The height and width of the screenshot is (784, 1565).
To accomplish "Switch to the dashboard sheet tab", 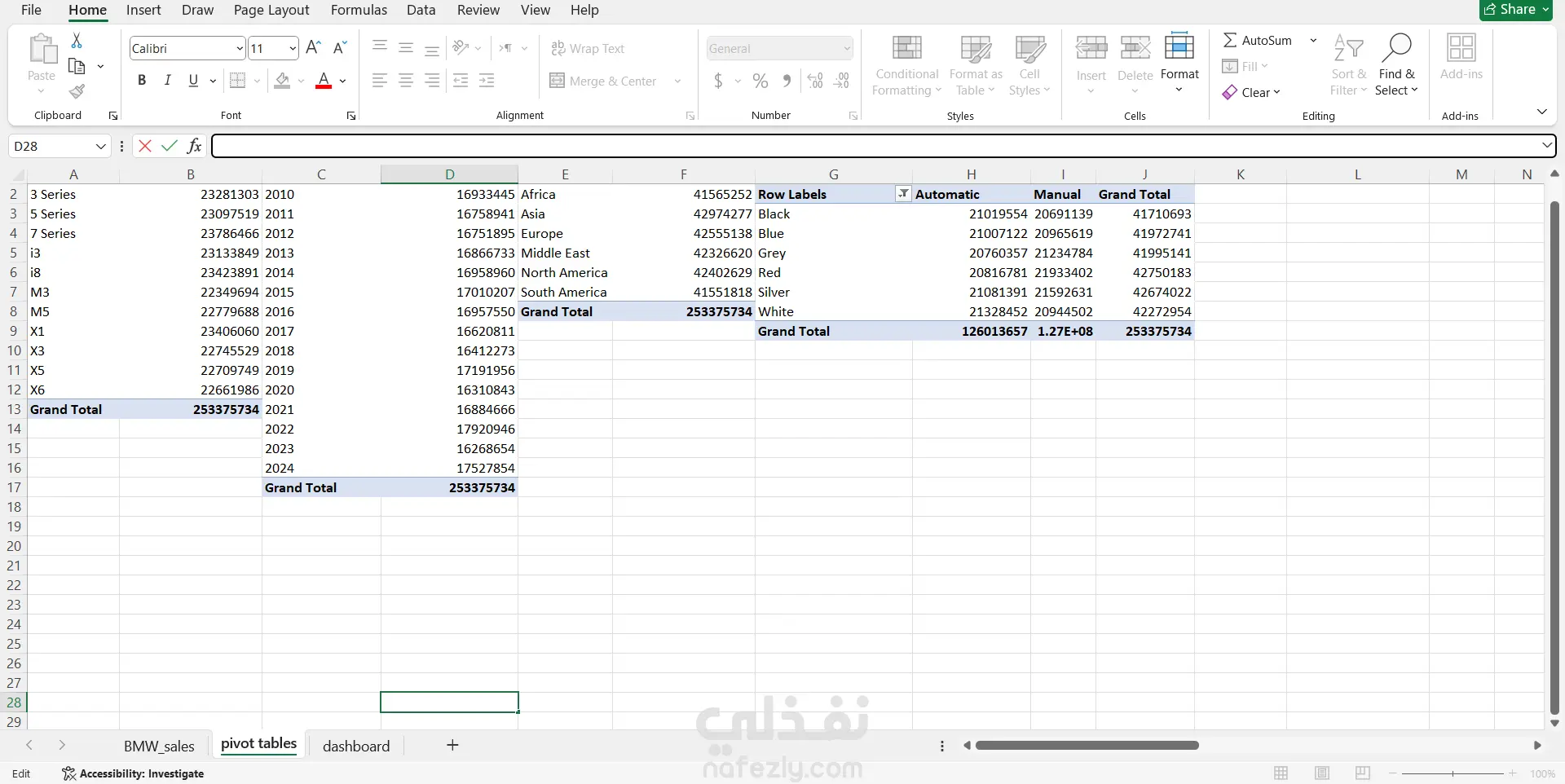I will click(x=356, y=746).
